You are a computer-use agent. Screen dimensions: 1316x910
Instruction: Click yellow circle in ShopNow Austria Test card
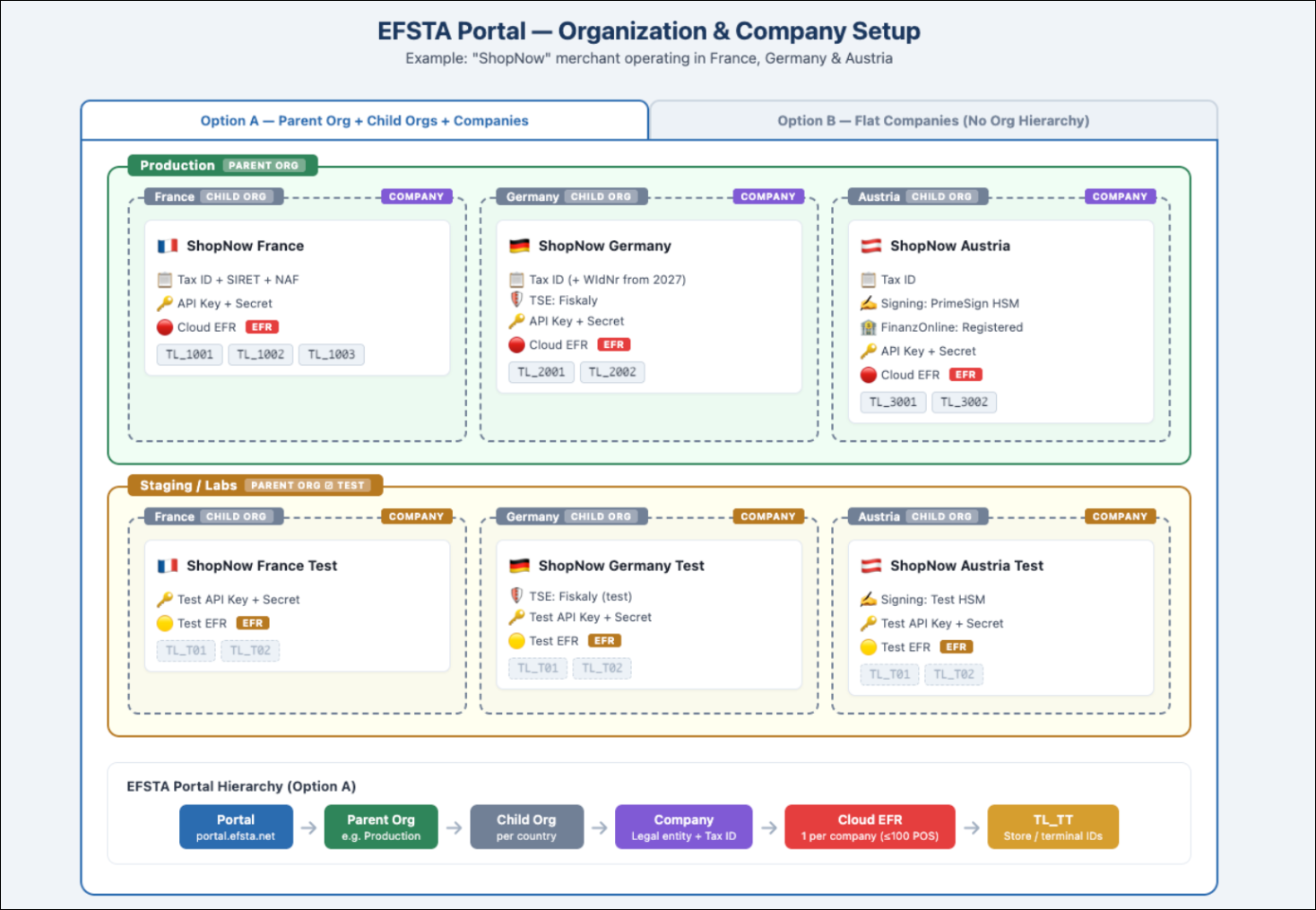coord(868,647)
